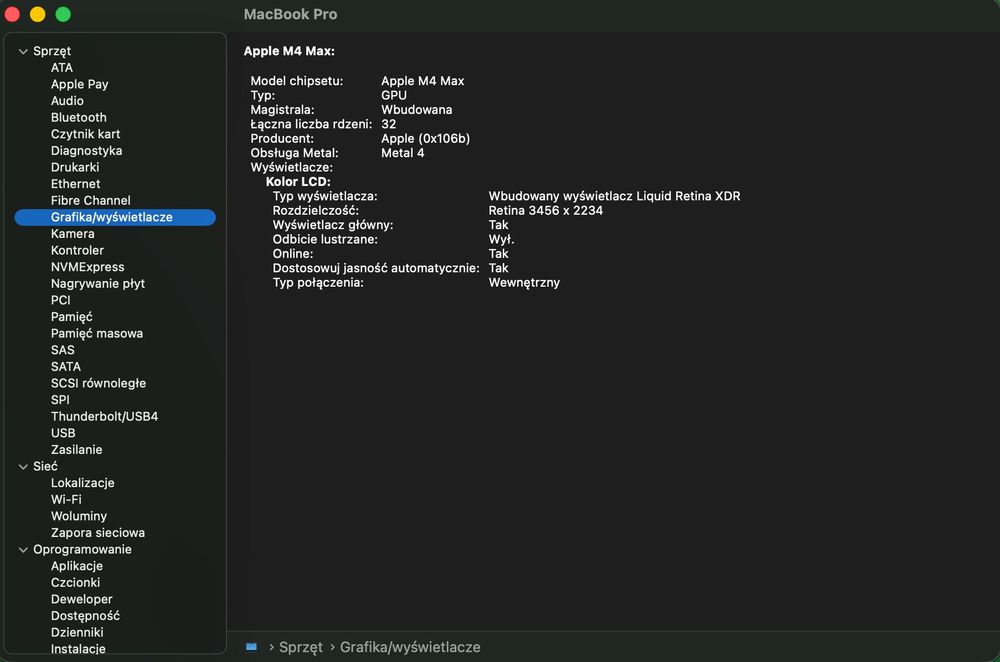Collapse the Sprzęt section
The image size is (1000, 662).
pyautogui.click(x=23, y=51)
